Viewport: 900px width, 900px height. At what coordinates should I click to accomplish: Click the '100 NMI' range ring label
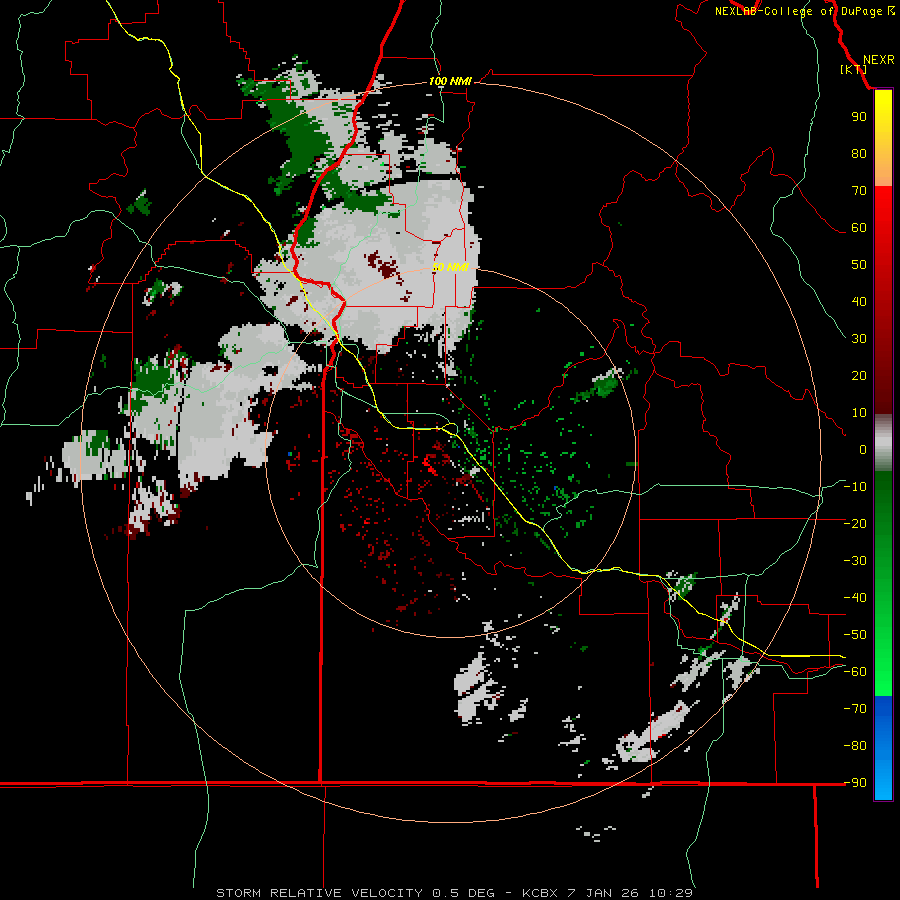450,82
